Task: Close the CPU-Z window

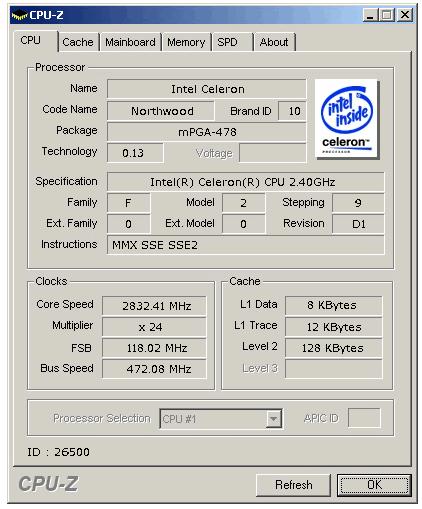Action: [405, 15]
